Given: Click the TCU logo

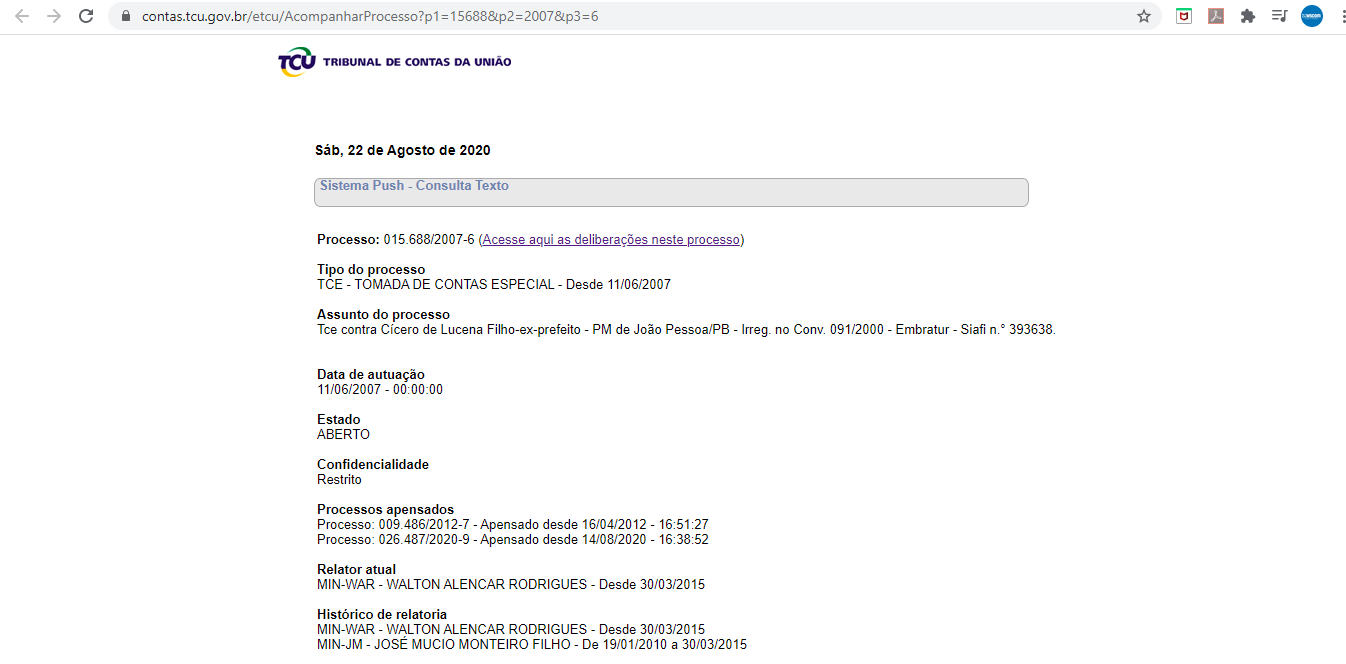Looking at the screenshot, I should click(x=297, y=62).
